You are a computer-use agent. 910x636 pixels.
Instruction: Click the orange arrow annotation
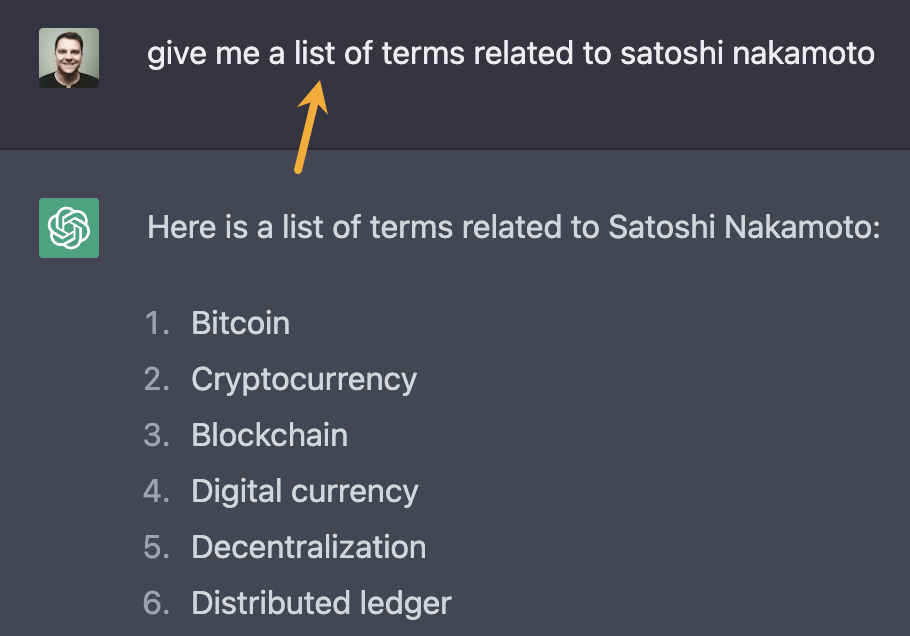(310, 127)
